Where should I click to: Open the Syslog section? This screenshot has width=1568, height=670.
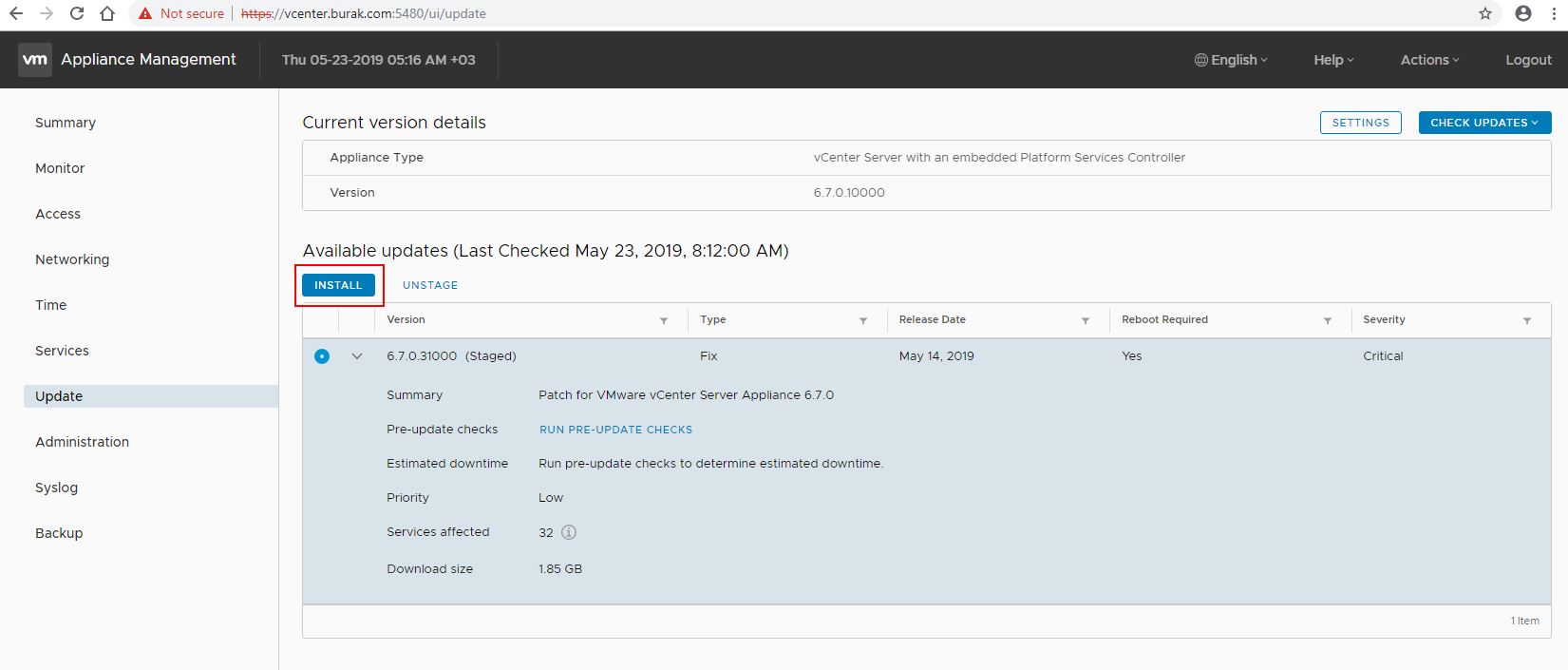click(x=57, y=488)
